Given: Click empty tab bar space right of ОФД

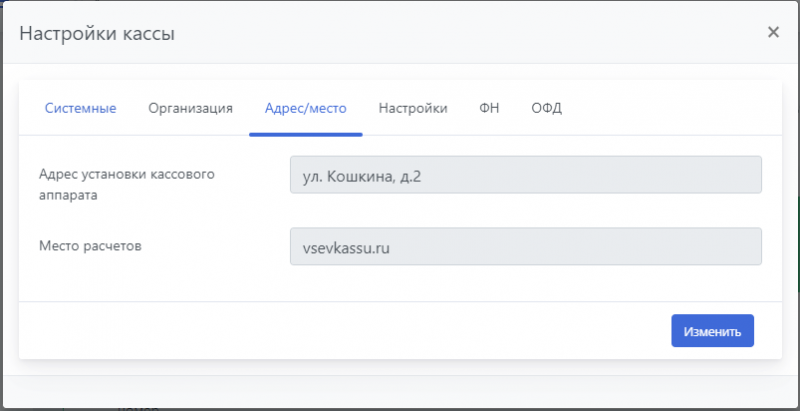Looking at the screenshot, I should pos(670,108).
